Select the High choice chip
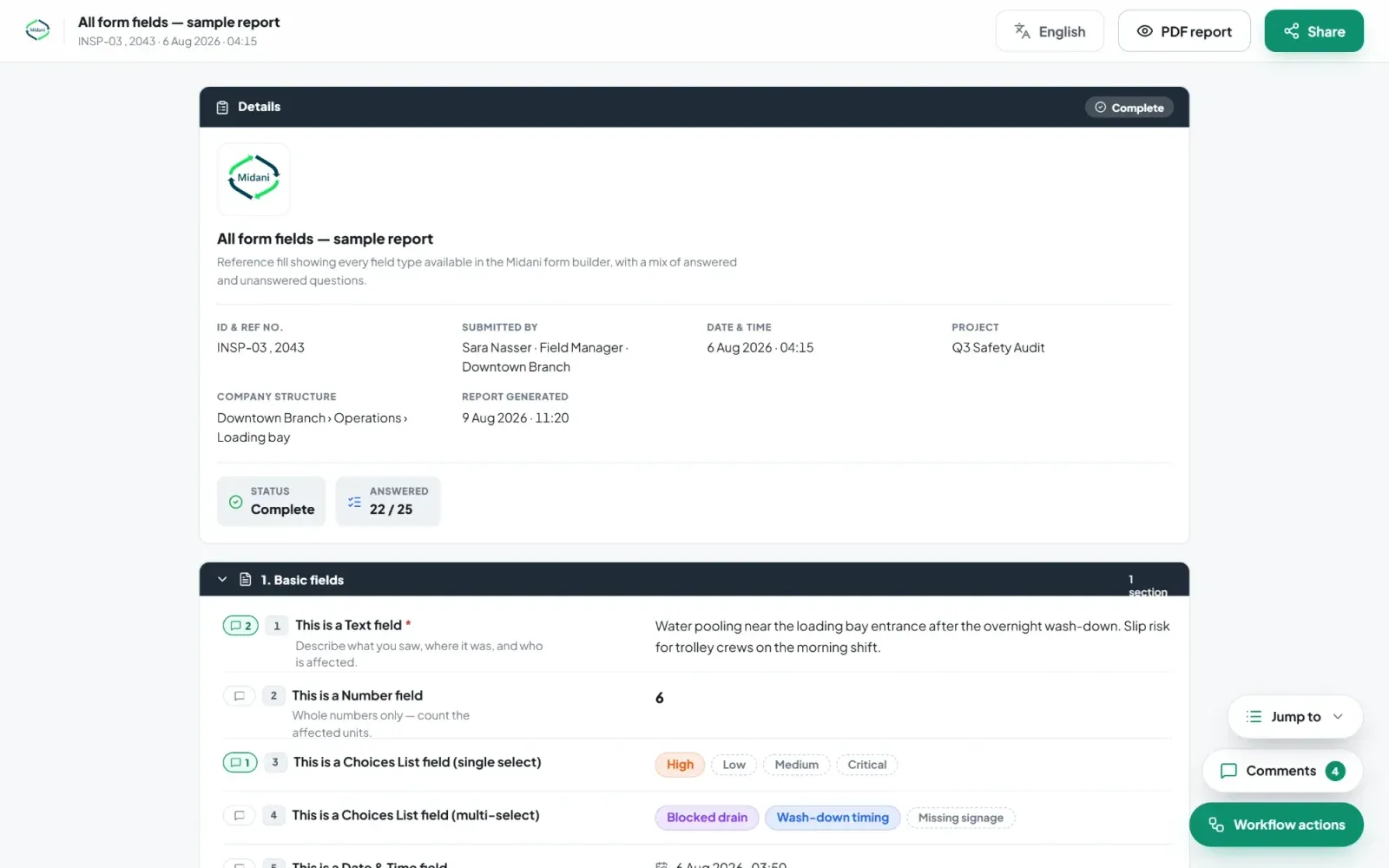 (x=680, y=765)
